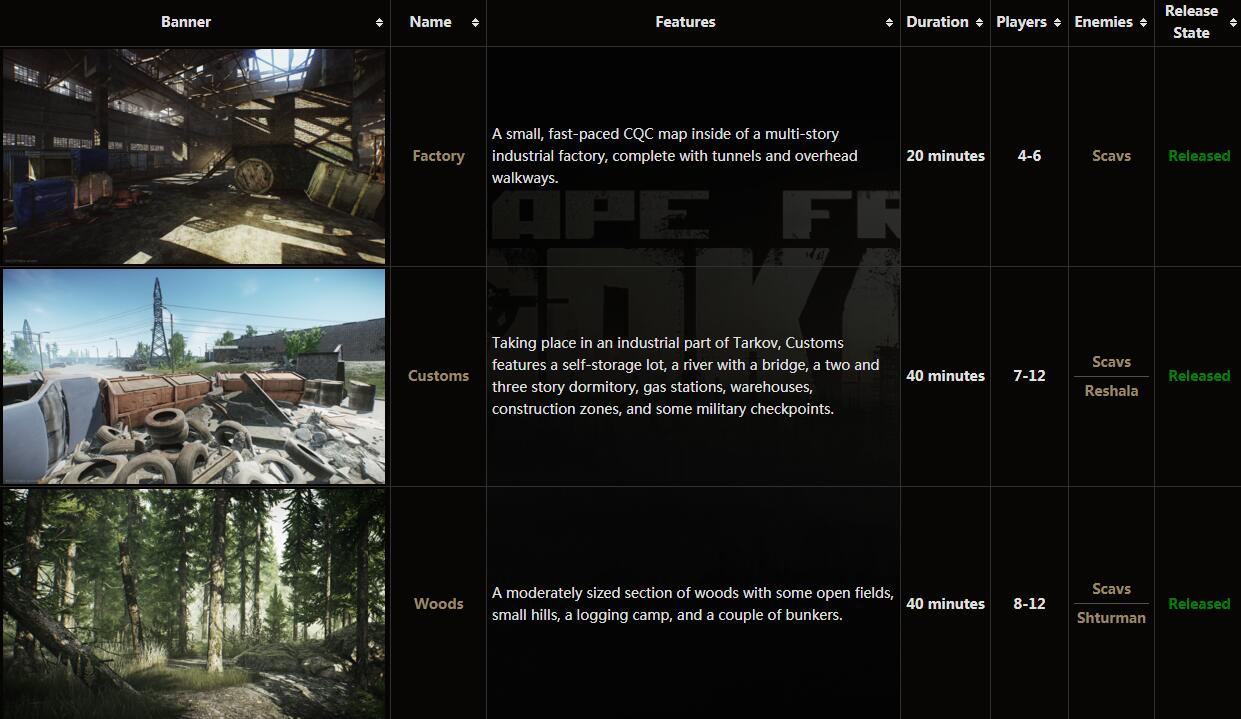Sort table by the Enemies column arrows
This screenshot has width=1241, height=719.
(1143, 22)
